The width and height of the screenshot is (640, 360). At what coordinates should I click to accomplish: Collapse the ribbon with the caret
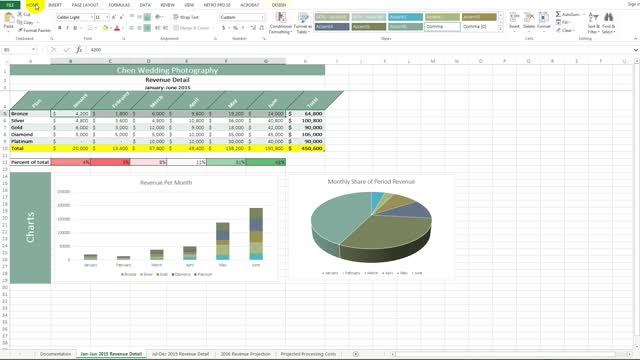click(x=636, y=38)
